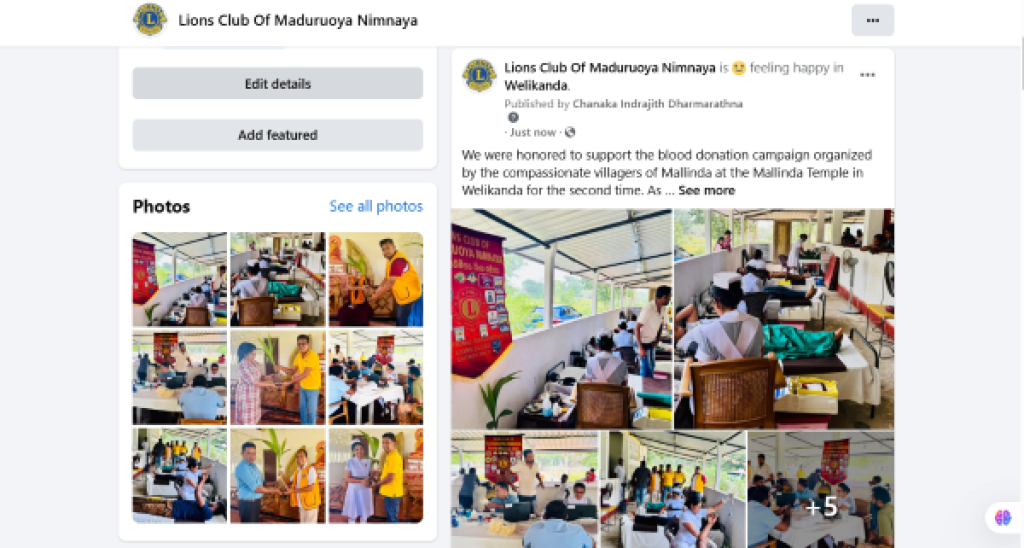The height and width of the screenshot is (548, 1024).
Task: Open the Welikanda location link
Action: click(536, 86)
